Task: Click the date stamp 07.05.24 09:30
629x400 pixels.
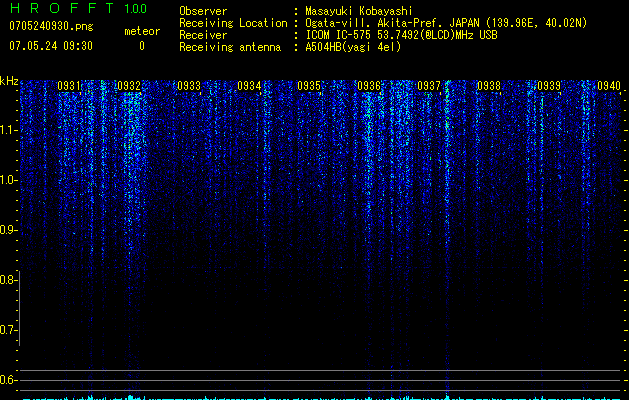Action: pyautogui.click(x=51, y=46)
